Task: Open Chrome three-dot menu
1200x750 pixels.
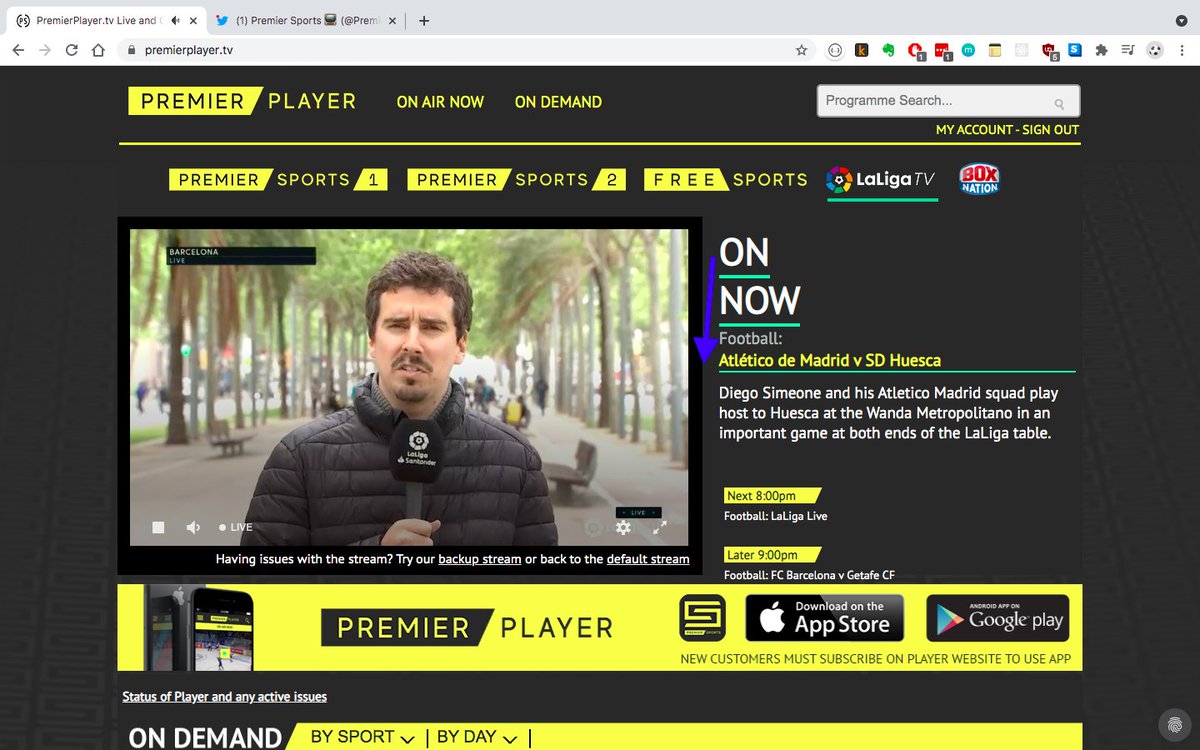Action: pyautogui.click(x=1182, y=50)
